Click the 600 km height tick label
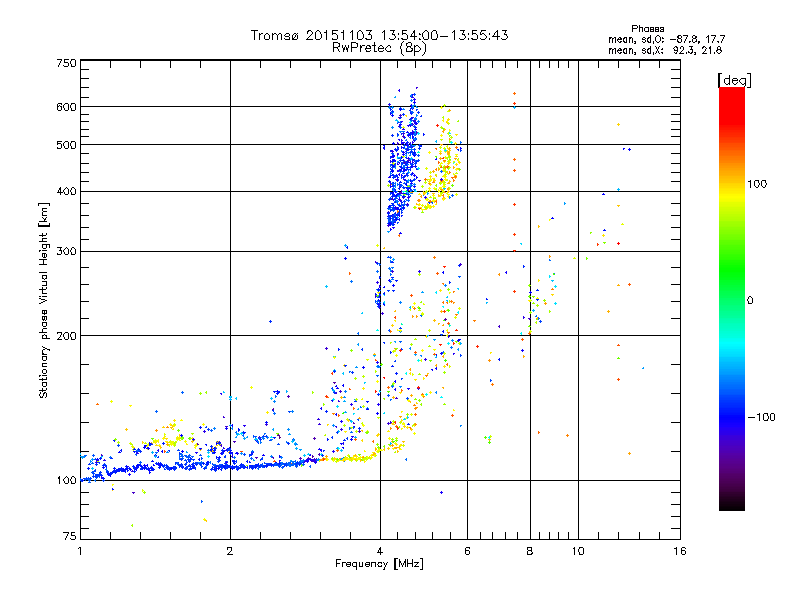Viewport: 800px width, 600px height. tap(66, 107)
